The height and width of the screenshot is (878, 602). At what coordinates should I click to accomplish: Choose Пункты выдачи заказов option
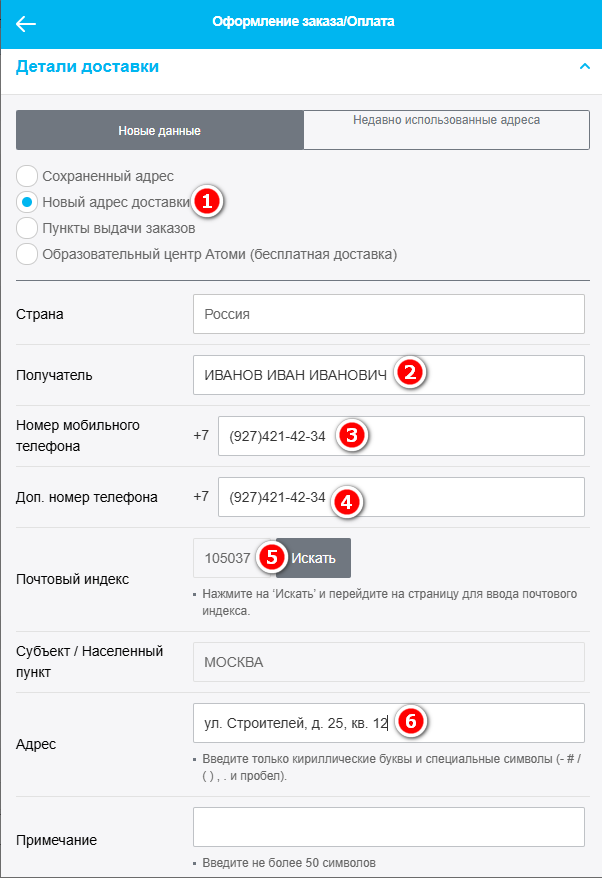(28, 228)
